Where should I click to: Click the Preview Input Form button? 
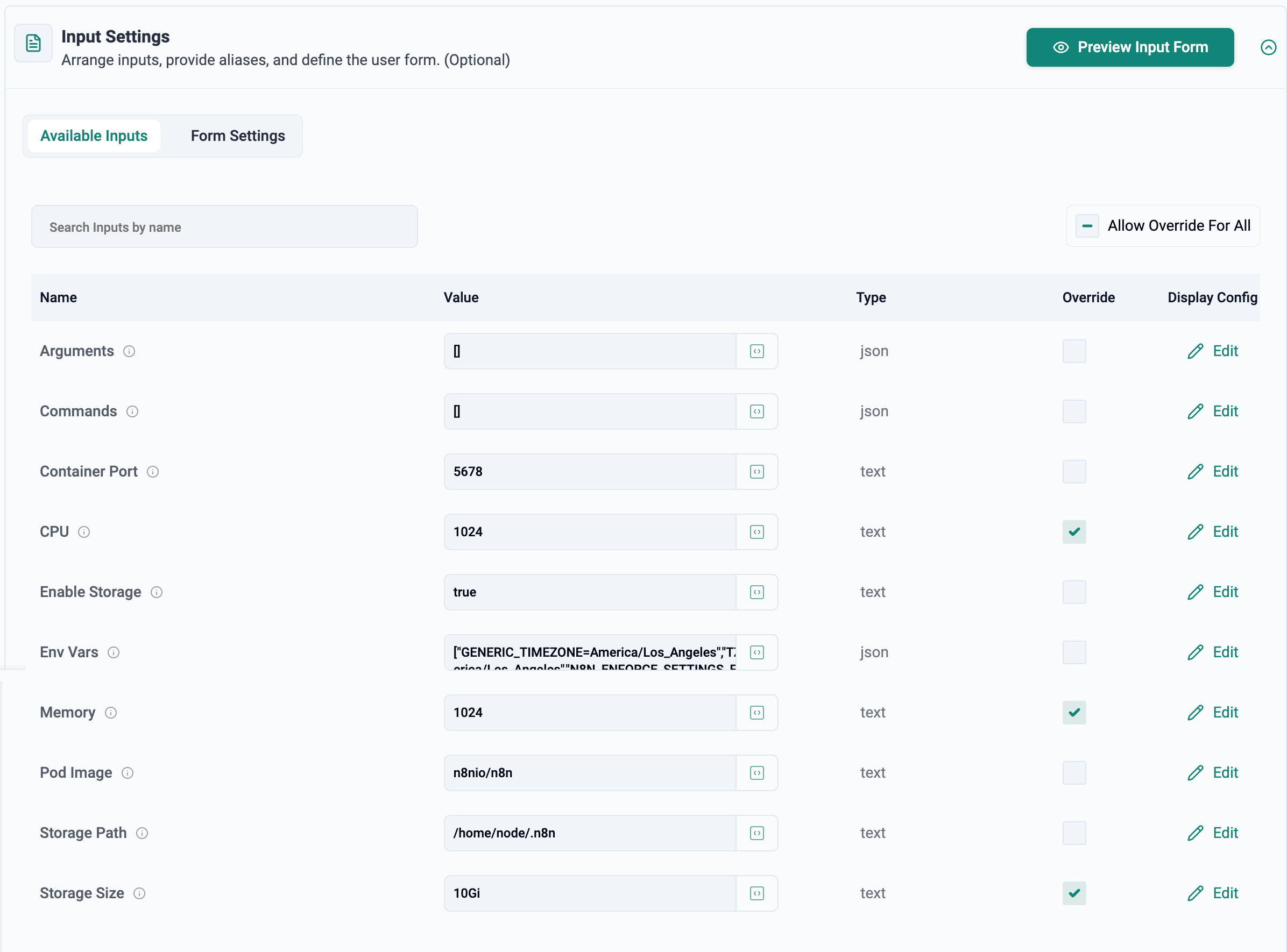tap(1130, 47)
